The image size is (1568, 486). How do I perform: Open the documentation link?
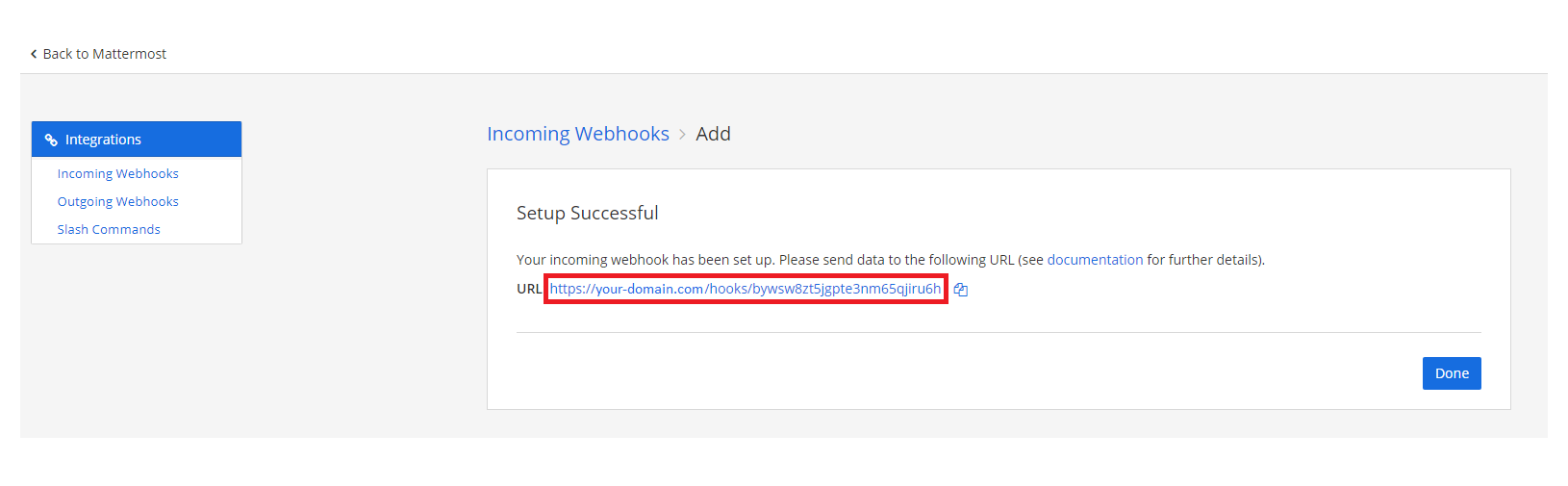1095,260
